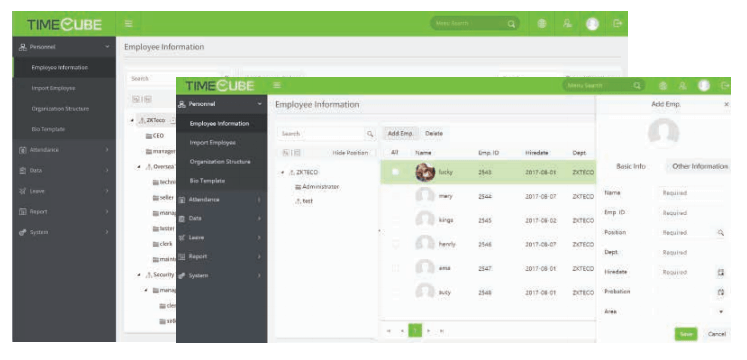Open the Probation calendar picker icon
747x360 pixels.
[721, 292]
